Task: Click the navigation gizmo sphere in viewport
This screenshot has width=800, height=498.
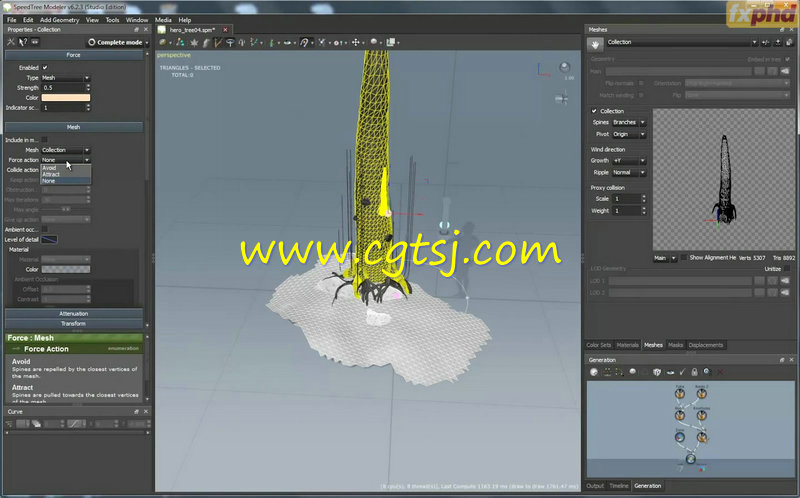Action: [565, 68]
